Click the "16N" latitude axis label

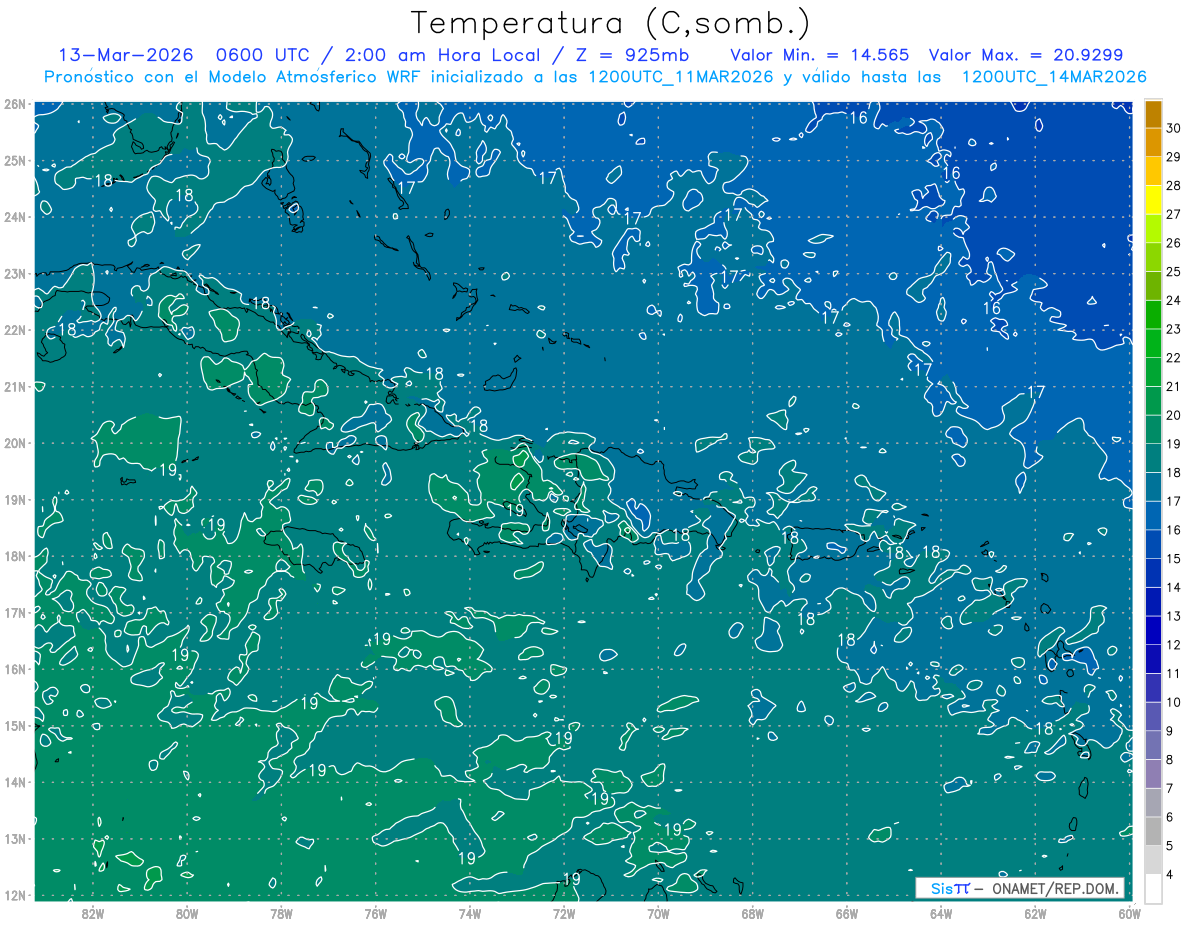point(14,669)
